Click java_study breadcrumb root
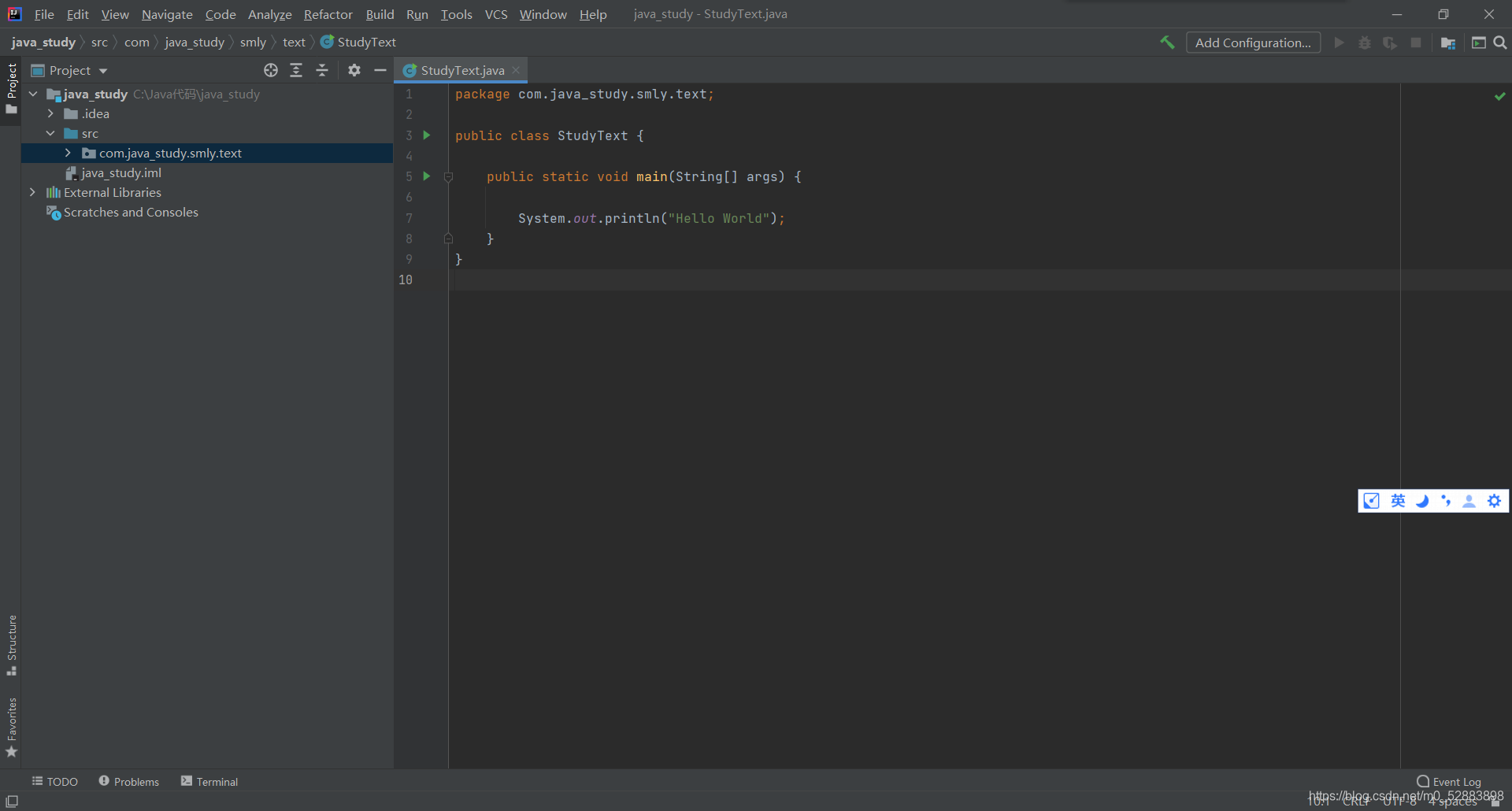This screenshot has height=811, width=1512. [x=43, y=42]
